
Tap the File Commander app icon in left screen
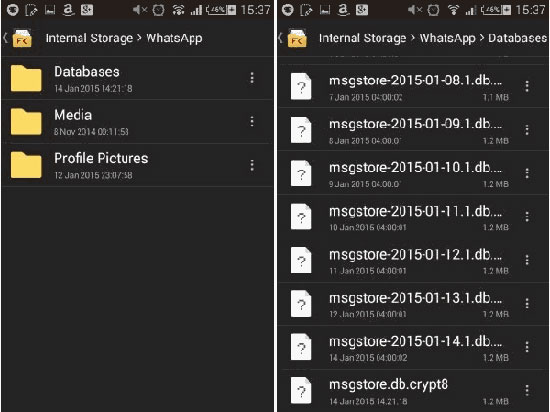pos(22,38)
